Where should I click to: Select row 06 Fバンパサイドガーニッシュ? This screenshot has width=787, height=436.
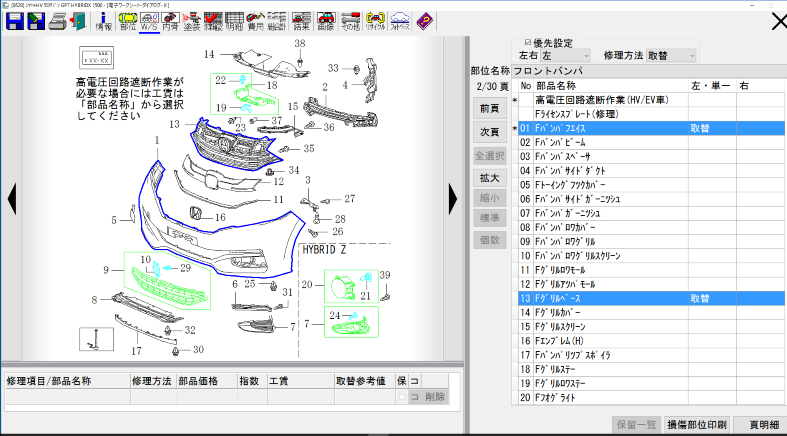pyautogui.click(x=652, y=199)
